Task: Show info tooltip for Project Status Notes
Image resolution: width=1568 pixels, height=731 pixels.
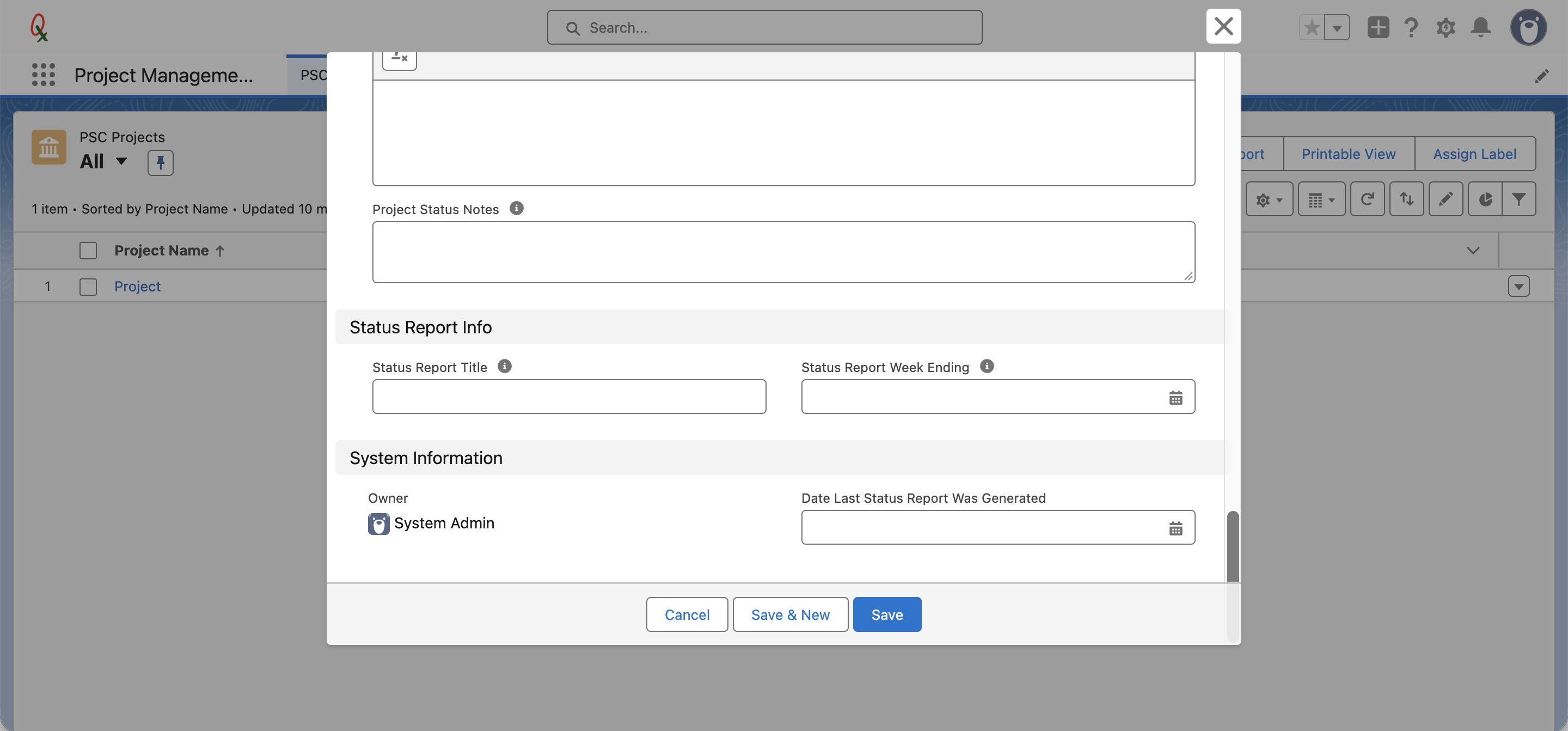Action: pyautogui.click(x=516, y=208)
